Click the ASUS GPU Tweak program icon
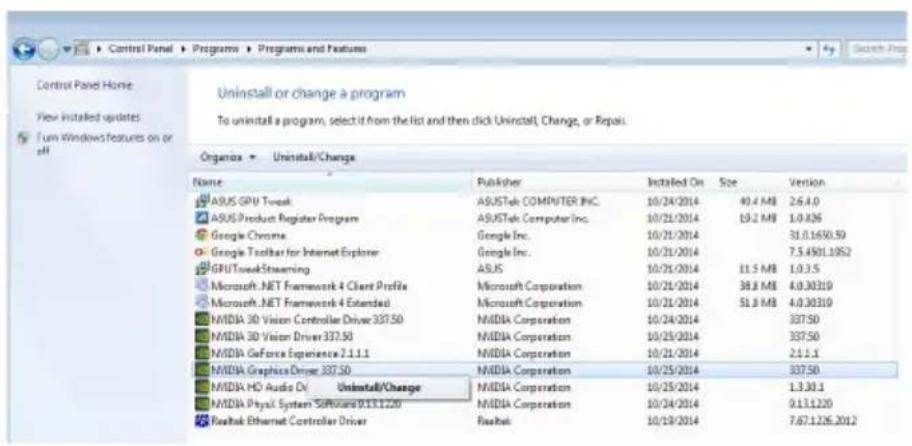 [x=201, y=201]
